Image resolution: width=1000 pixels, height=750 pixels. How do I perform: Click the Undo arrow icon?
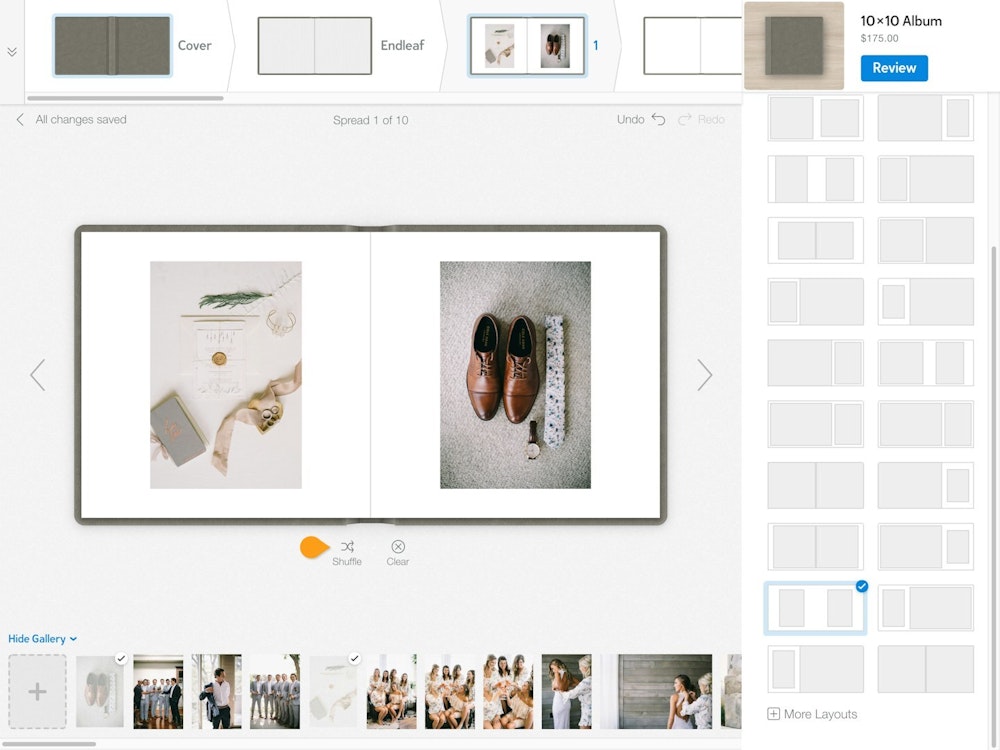tap(658, 119)
